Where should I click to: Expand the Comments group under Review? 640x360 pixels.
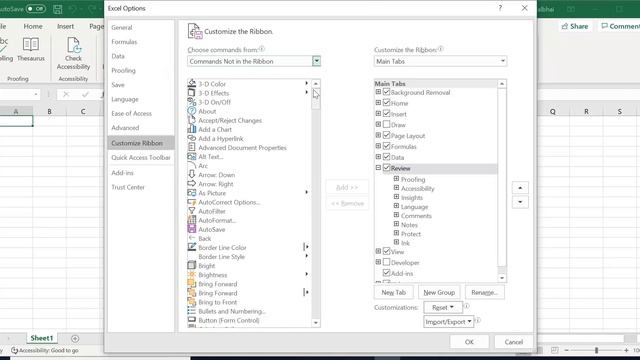[396, 215]
